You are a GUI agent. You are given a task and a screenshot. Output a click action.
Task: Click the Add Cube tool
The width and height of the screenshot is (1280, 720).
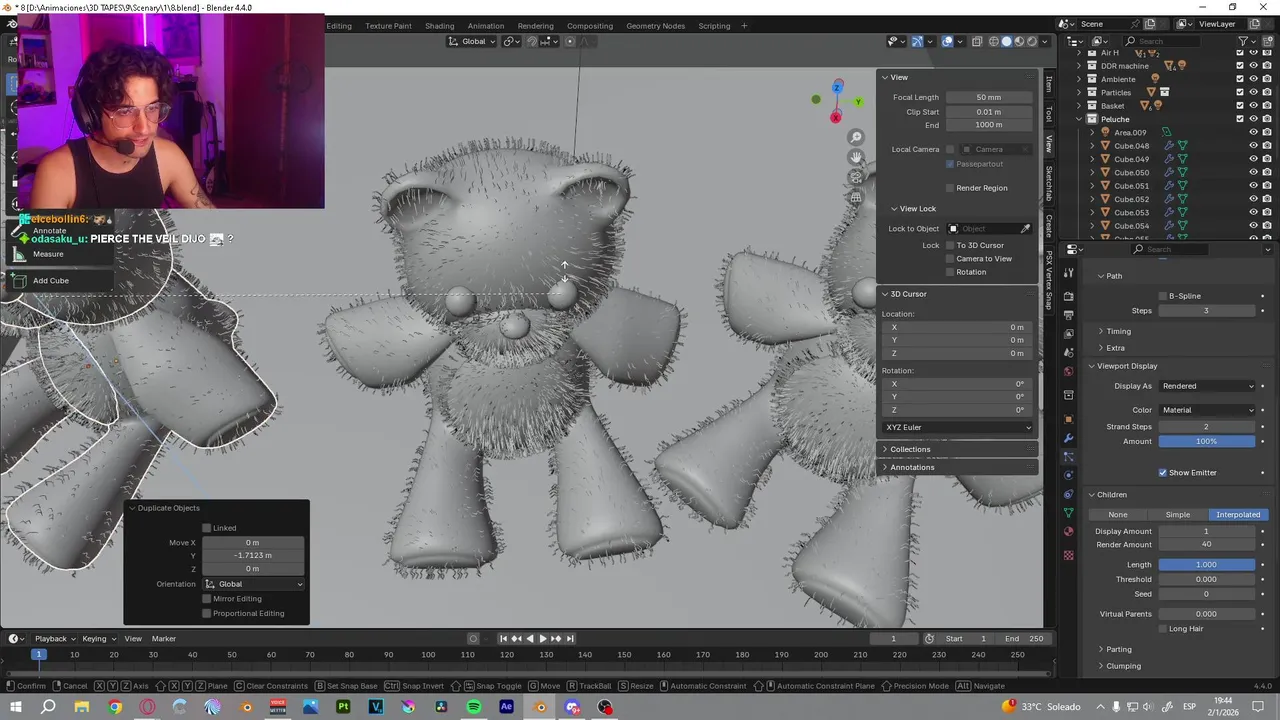point(50,281)
